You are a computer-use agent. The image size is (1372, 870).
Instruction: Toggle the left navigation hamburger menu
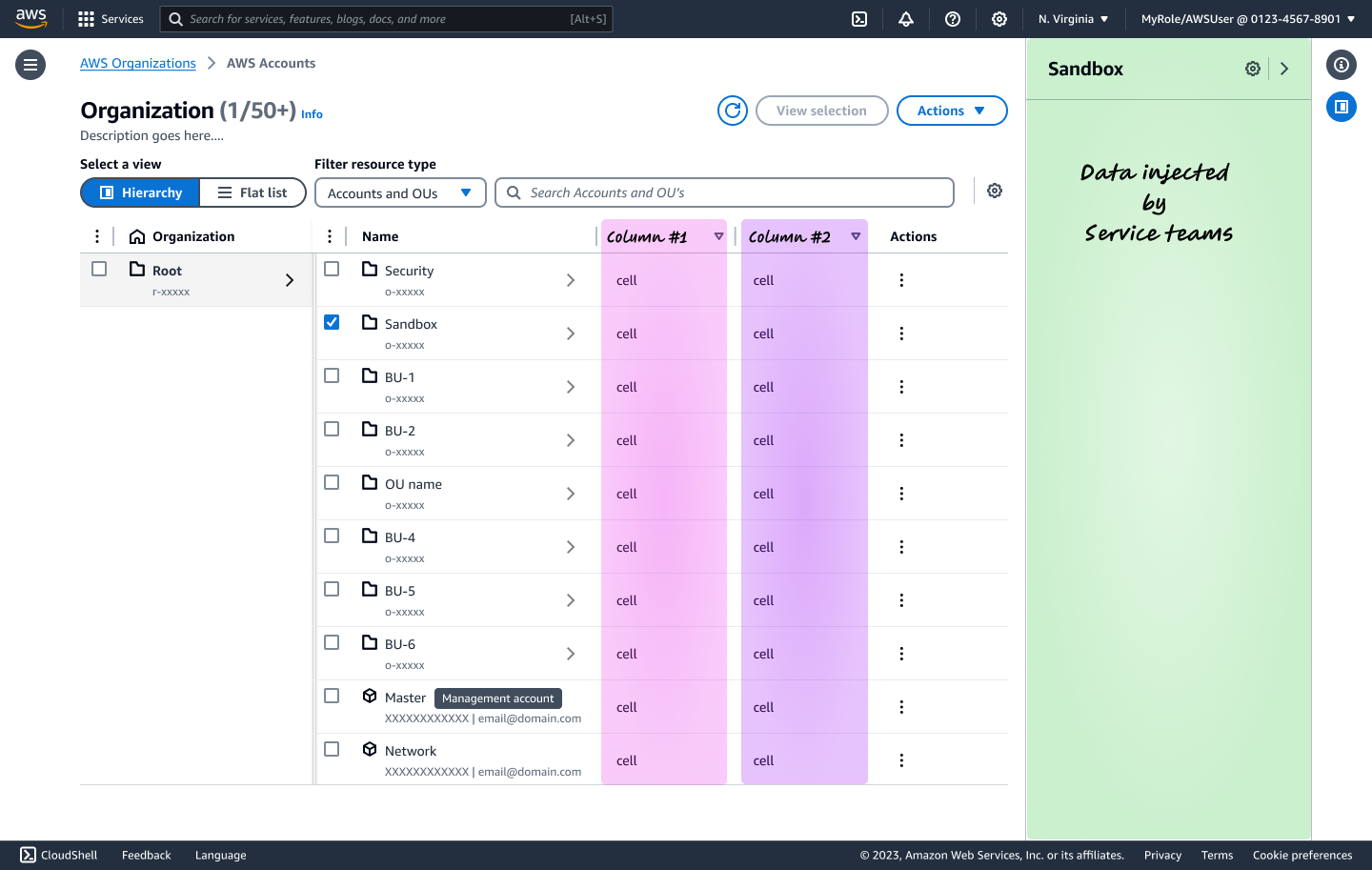(30, 65)
